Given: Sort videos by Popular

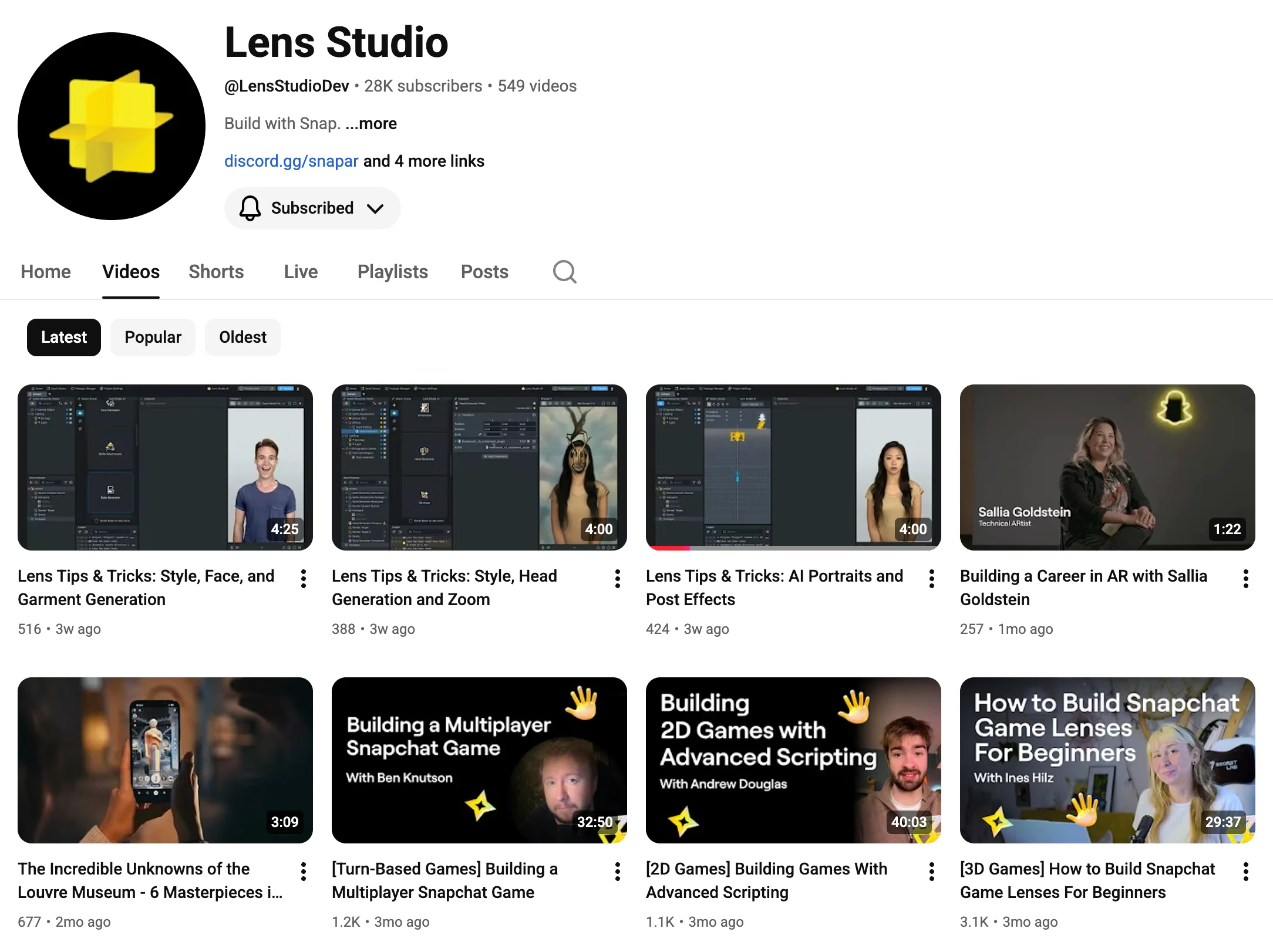Looking at the screenshot, I should (153, 337).
